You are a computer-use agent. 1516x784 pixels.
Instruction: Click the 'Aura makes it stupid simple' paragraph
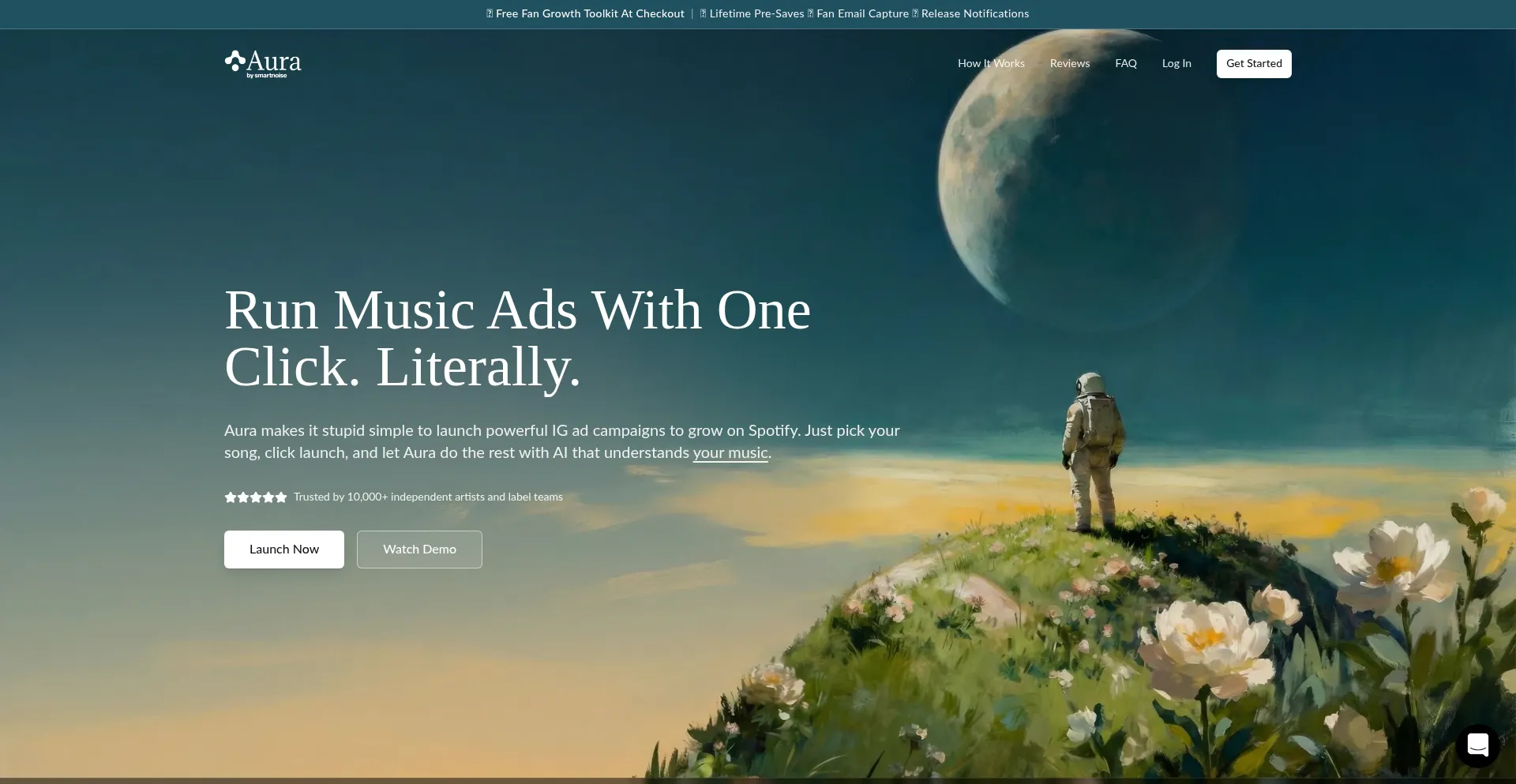click(x=562, y=442)
